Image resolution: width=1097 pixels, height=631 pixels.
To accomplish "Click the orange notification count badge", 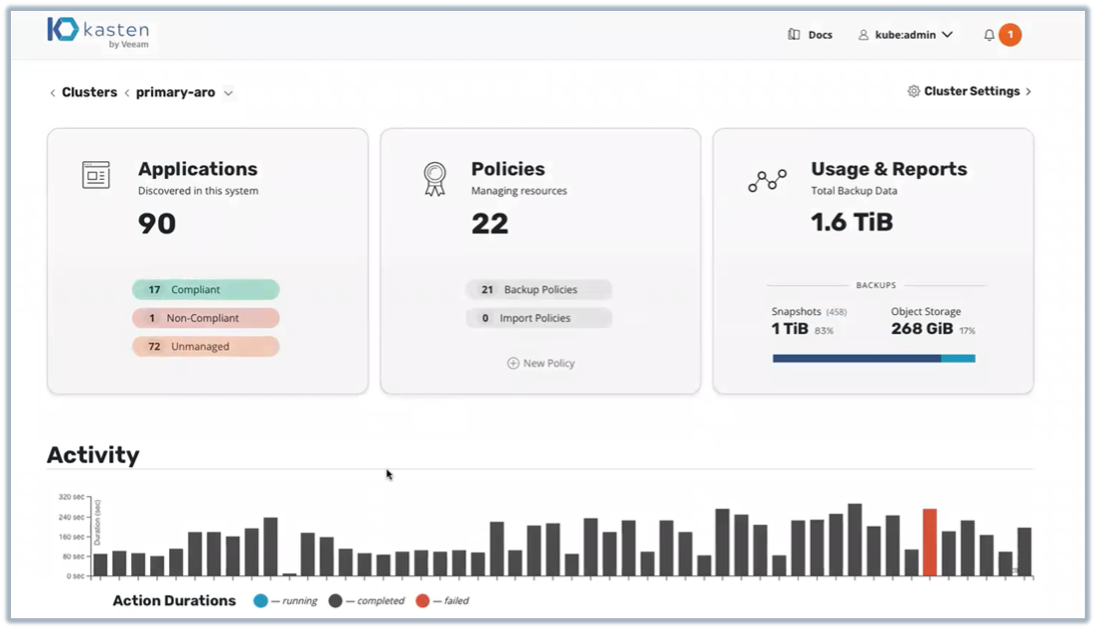I will (1010, 35).
